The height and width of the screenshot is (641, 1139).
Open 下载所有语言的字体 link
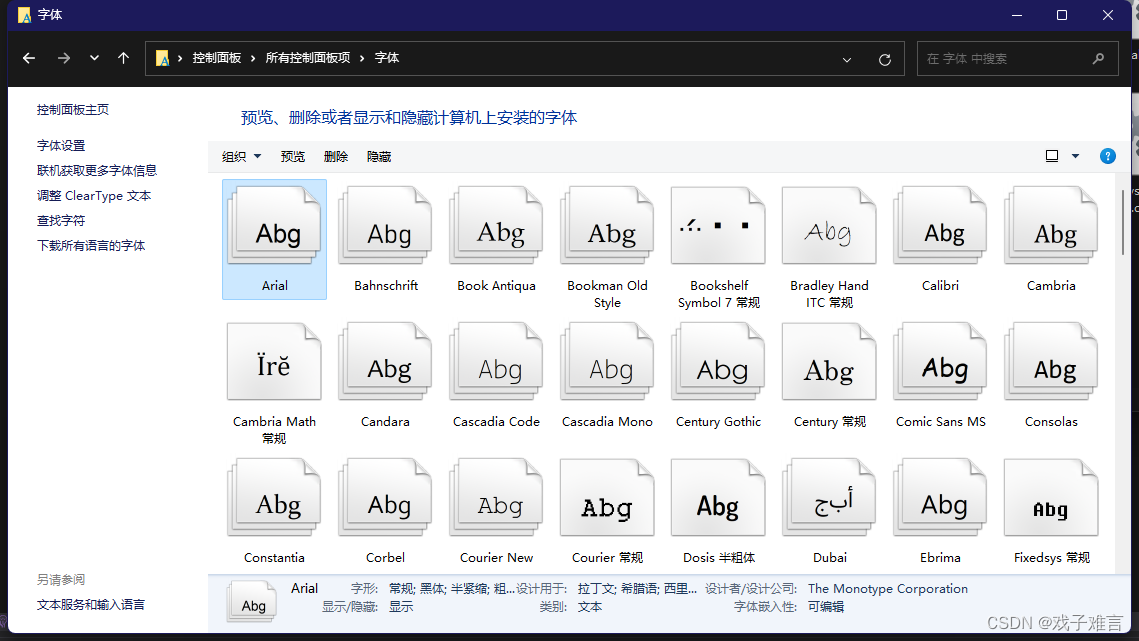tap(91, 246)
